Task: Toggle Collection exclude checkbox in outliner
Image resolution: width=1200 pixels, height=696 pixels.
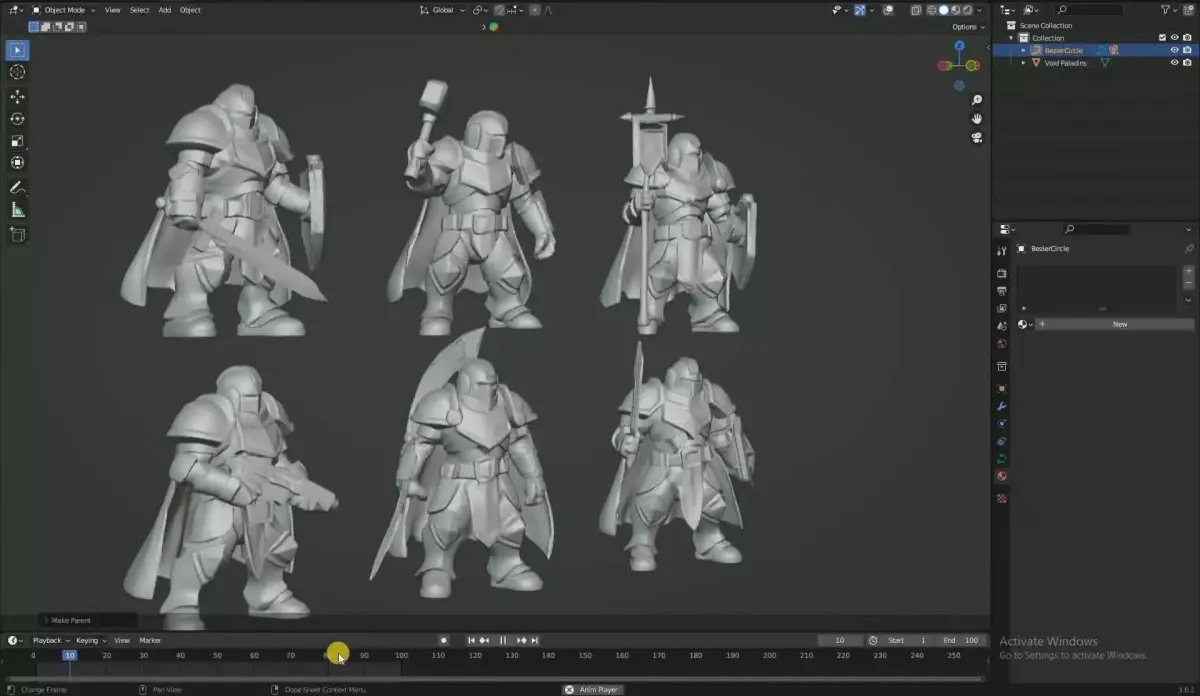Action: coord(1162,38)
